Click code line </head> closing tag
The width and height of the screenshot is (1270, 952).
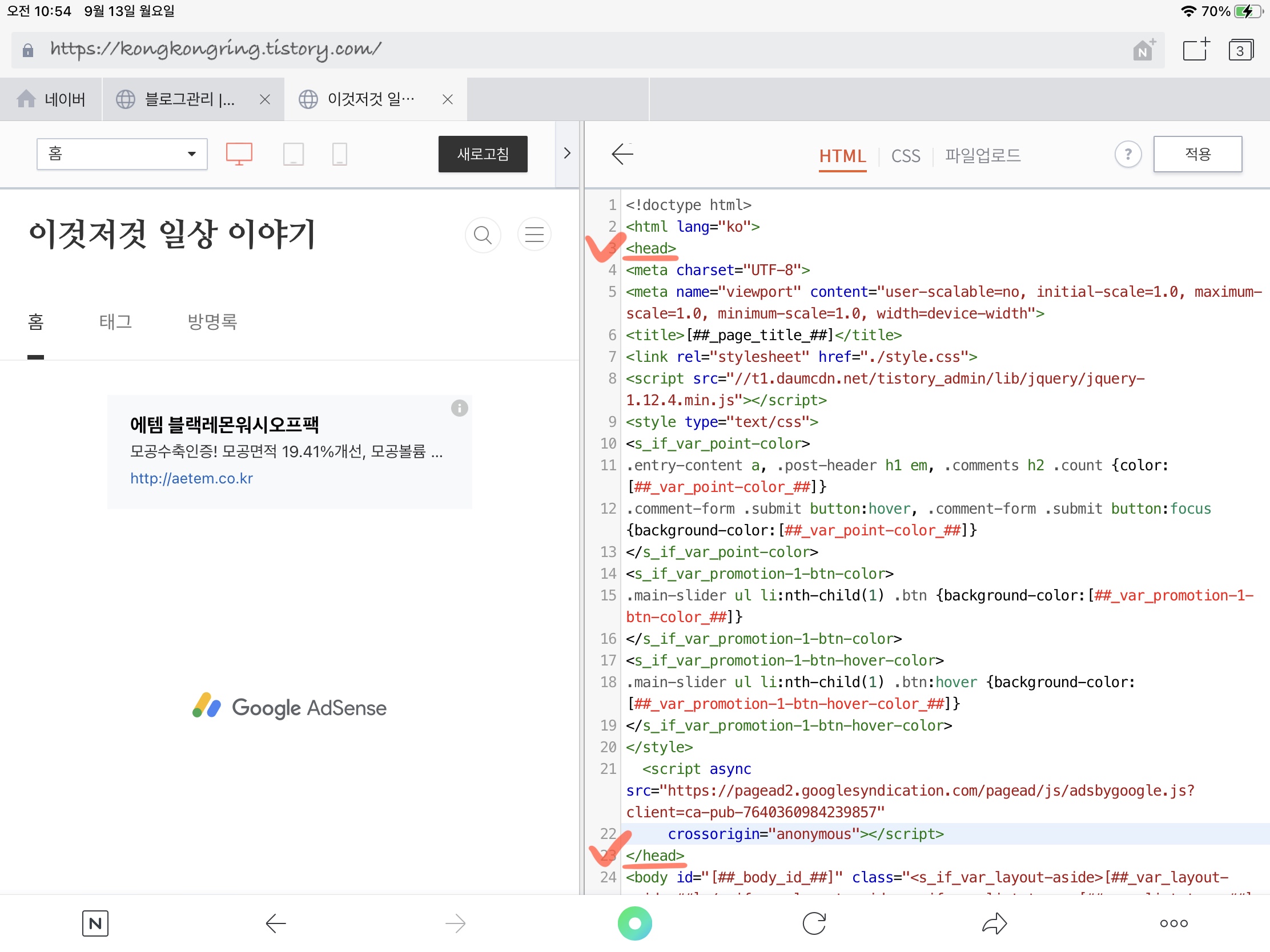point(655,856)
